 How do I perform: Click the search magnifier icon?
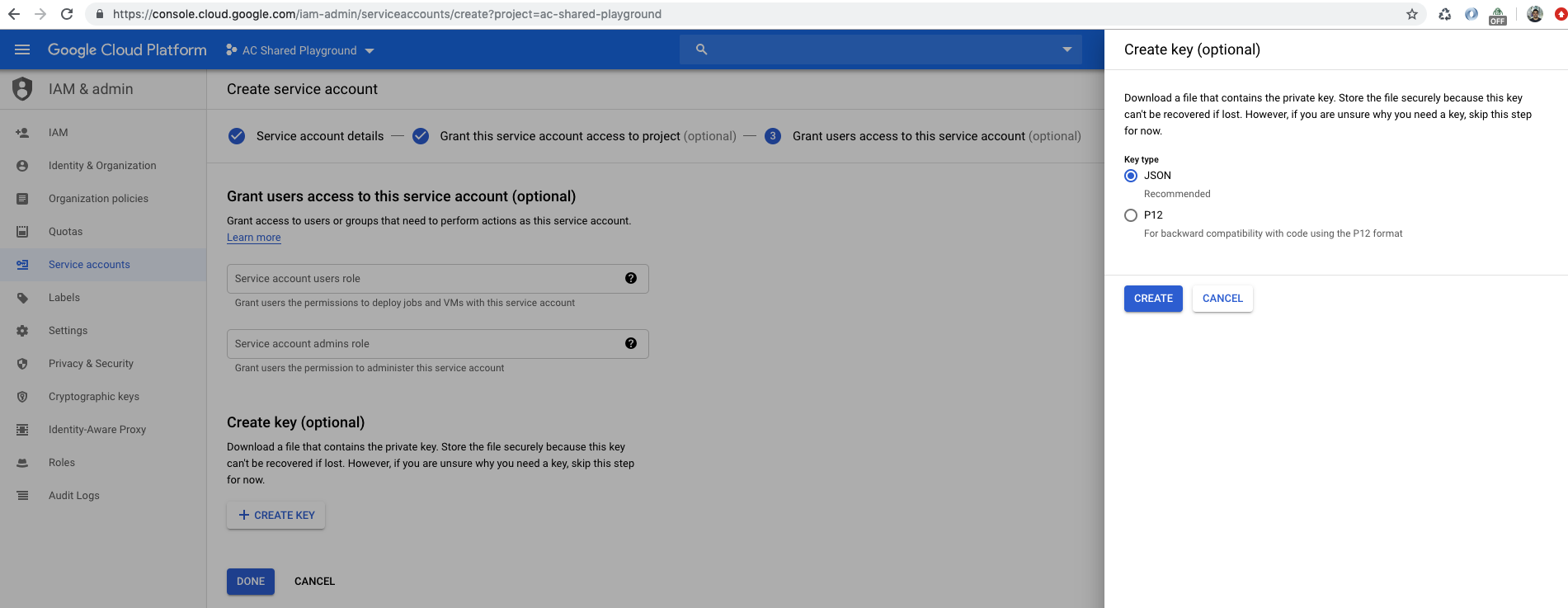click(701, 49)
